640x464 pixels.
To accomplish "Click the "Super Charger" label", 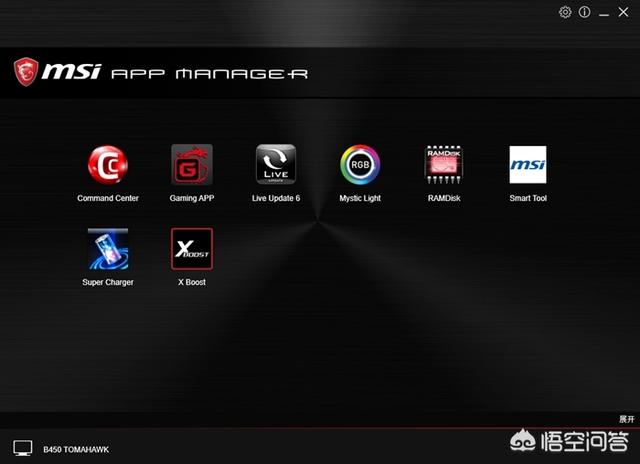I will (108, 282).
